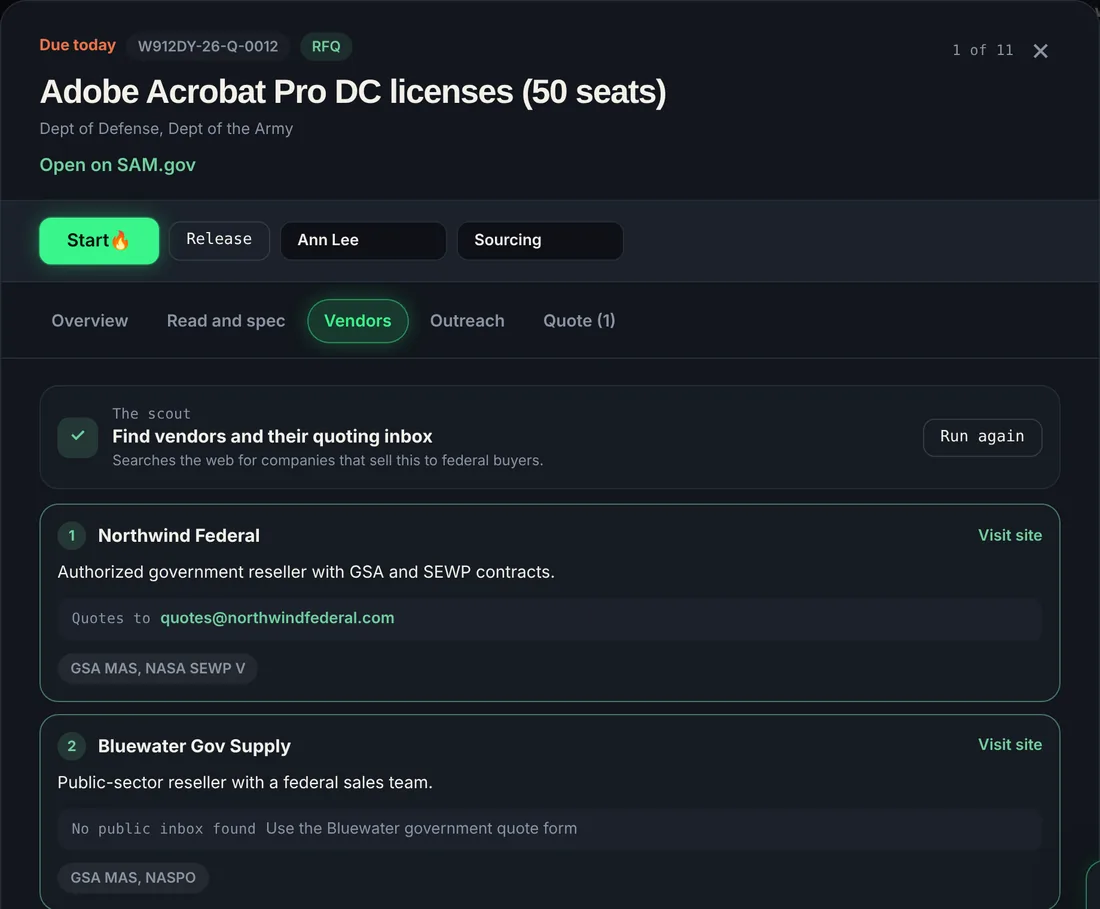Click Run again for the scout

982,437
